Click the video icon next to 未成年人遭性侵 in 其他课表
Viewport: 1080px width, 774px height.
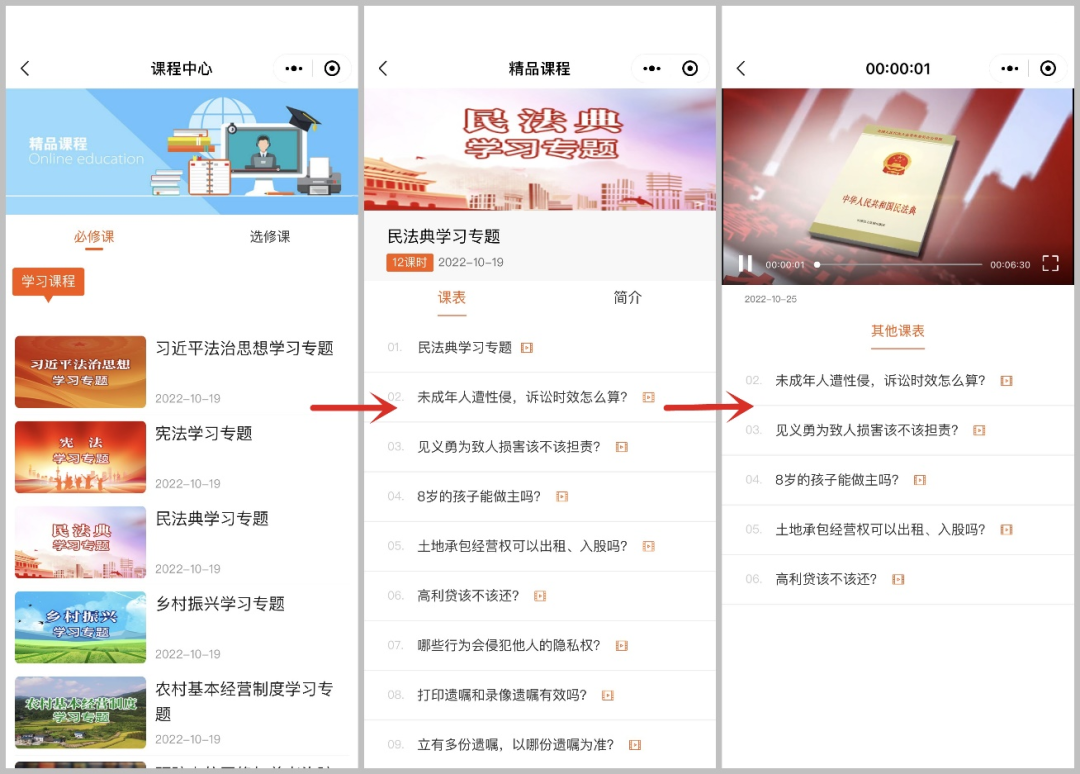tap(1006, 380)
